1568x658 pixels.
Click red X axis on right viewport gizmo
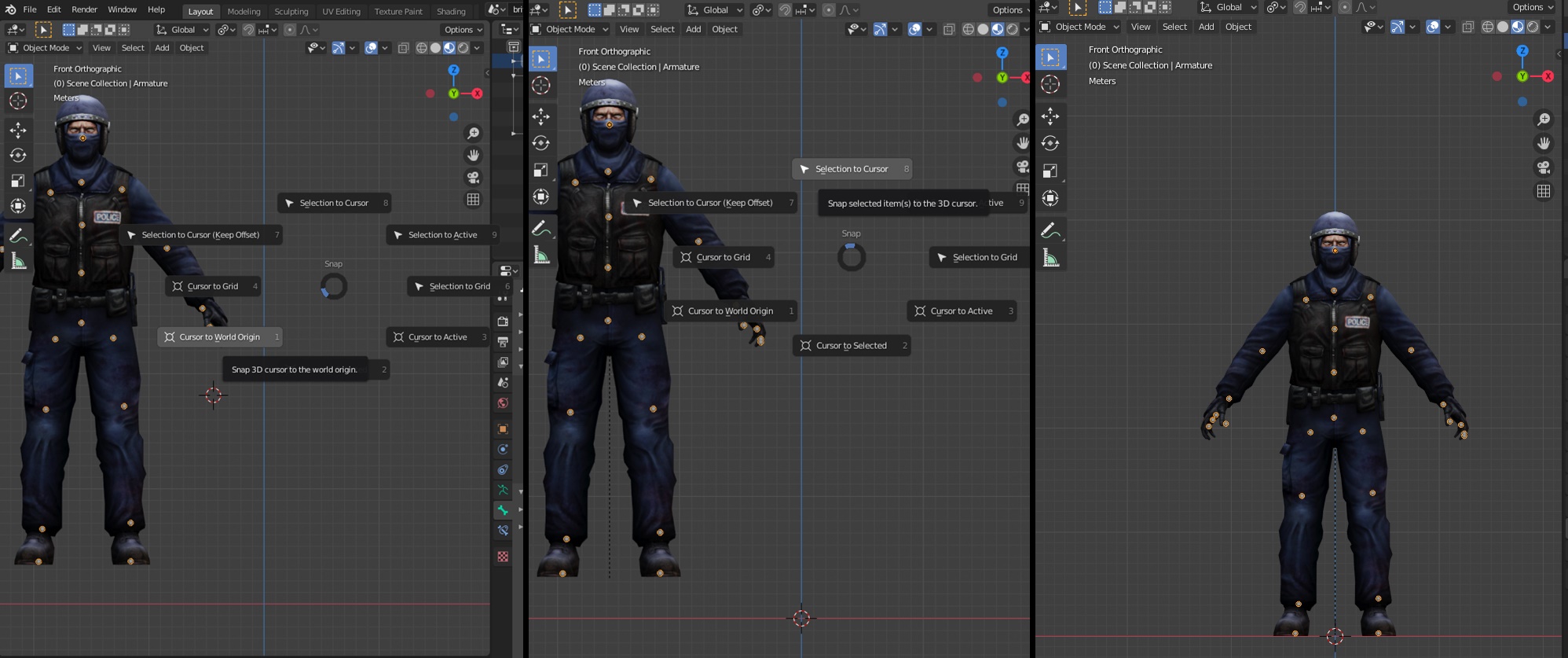tap(1548, 76)
